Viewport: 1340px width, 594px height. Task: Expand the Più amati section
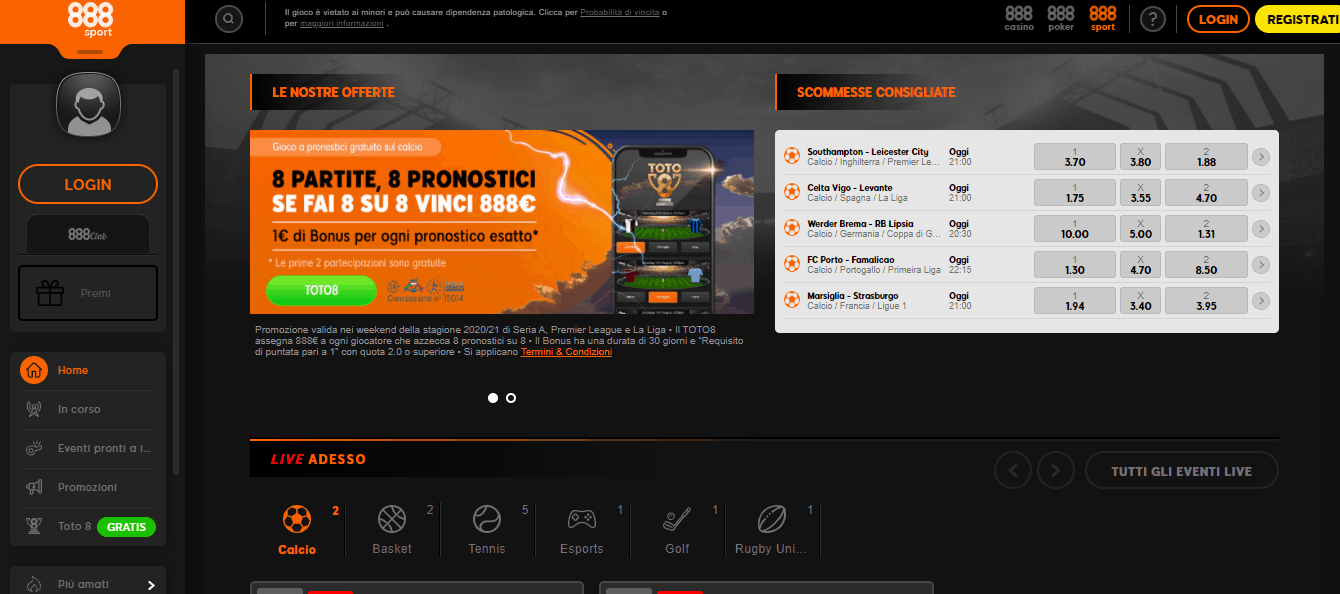pos(88,584)
